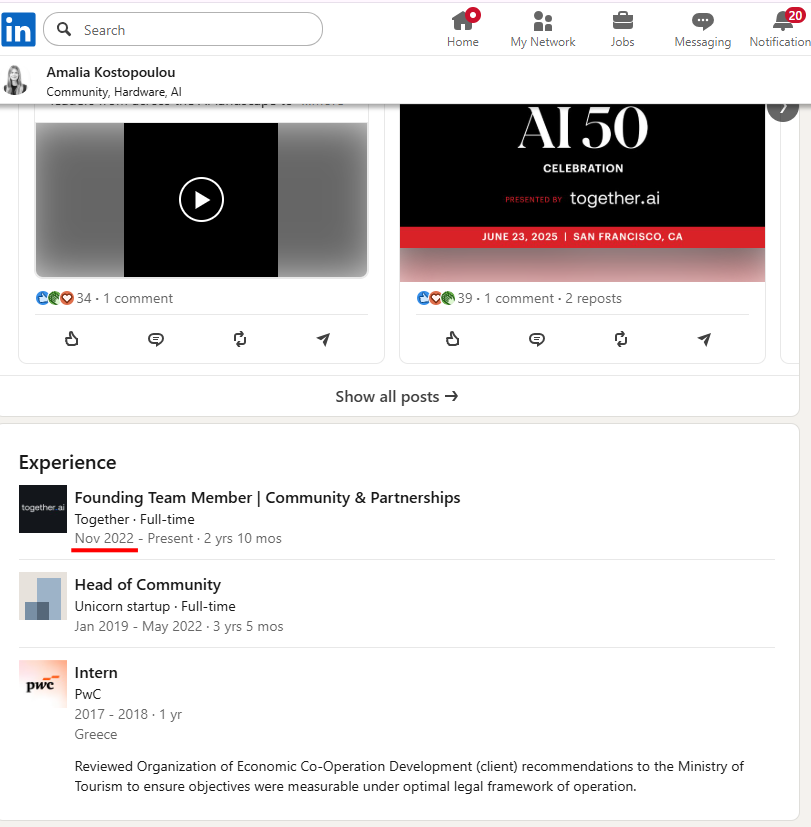The image size is (811, 827).
Task: Go to the Home nav item
Action: (462, 30)
